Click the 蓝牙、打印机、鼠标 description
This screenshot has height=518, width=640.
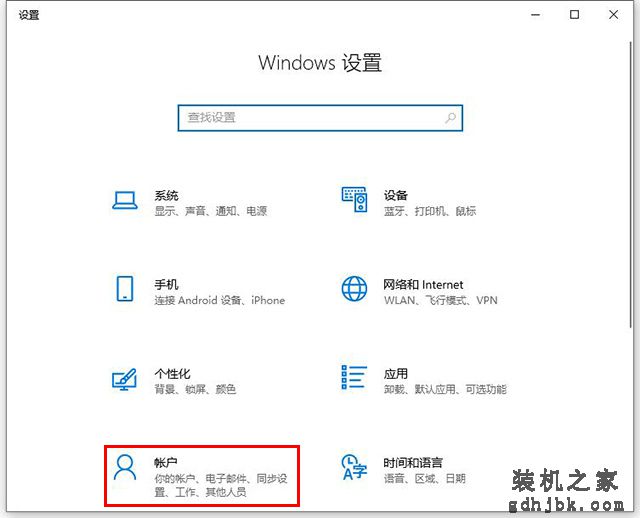click(x=430, y=211)
